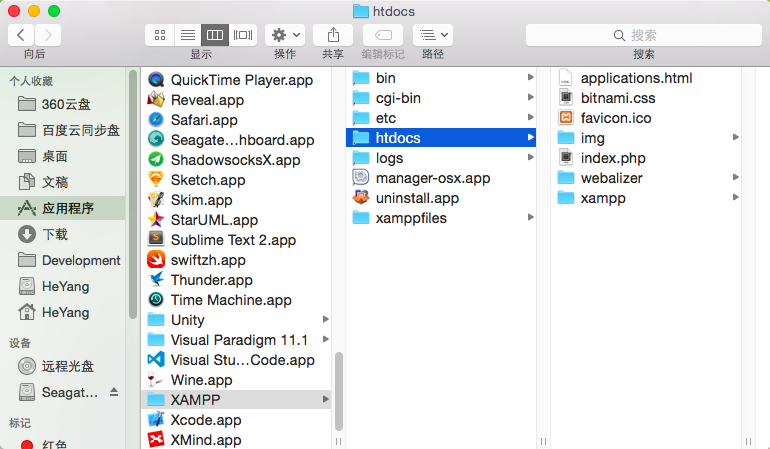Image resolution: width=770 pixels, height=449 pixels.
Task: Select Skim.app
Action: pos(238,200)
